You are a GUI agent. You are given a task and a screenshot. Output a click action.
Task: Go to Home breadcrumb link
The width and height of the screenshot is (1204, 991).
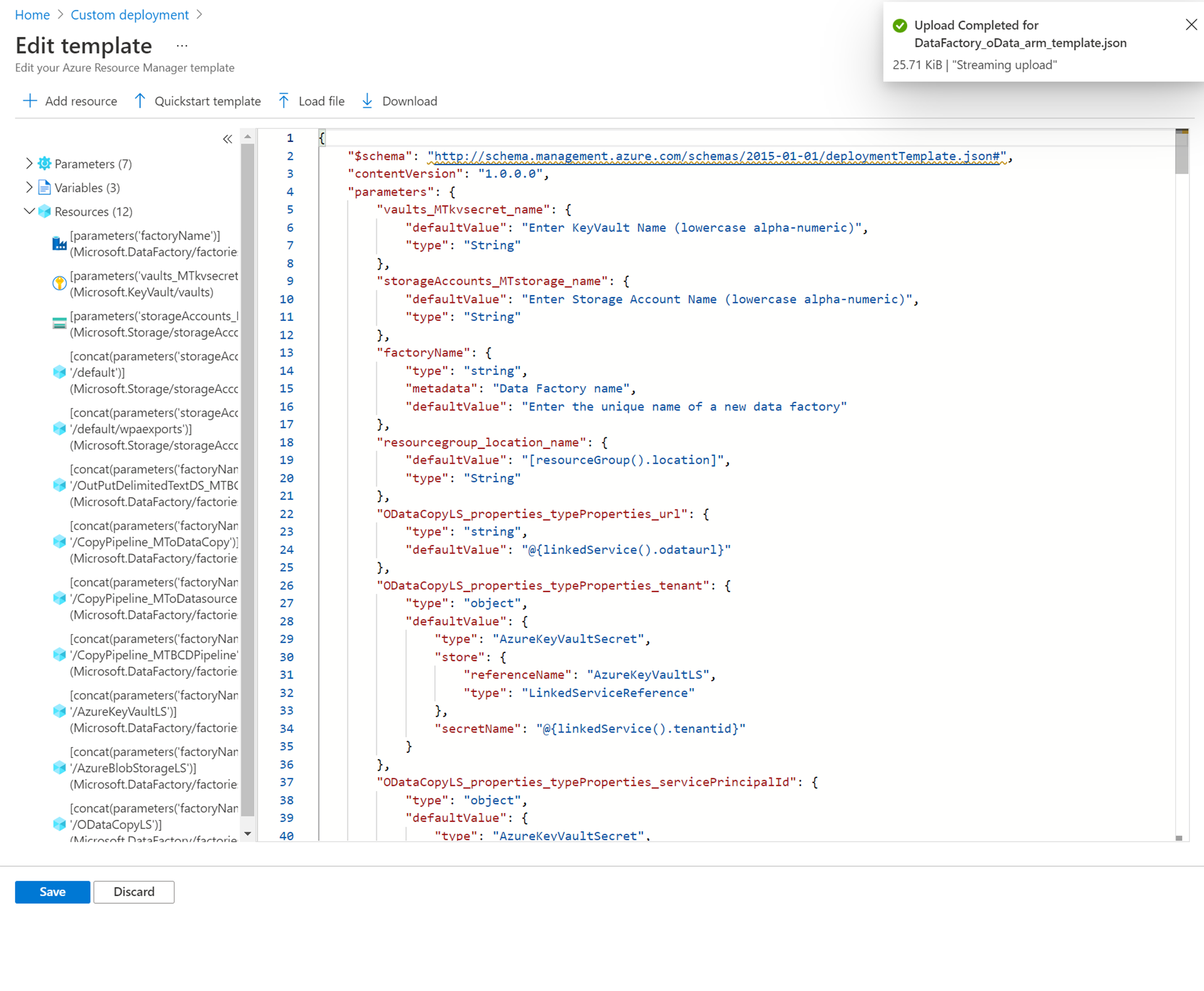tap(33, 15)
